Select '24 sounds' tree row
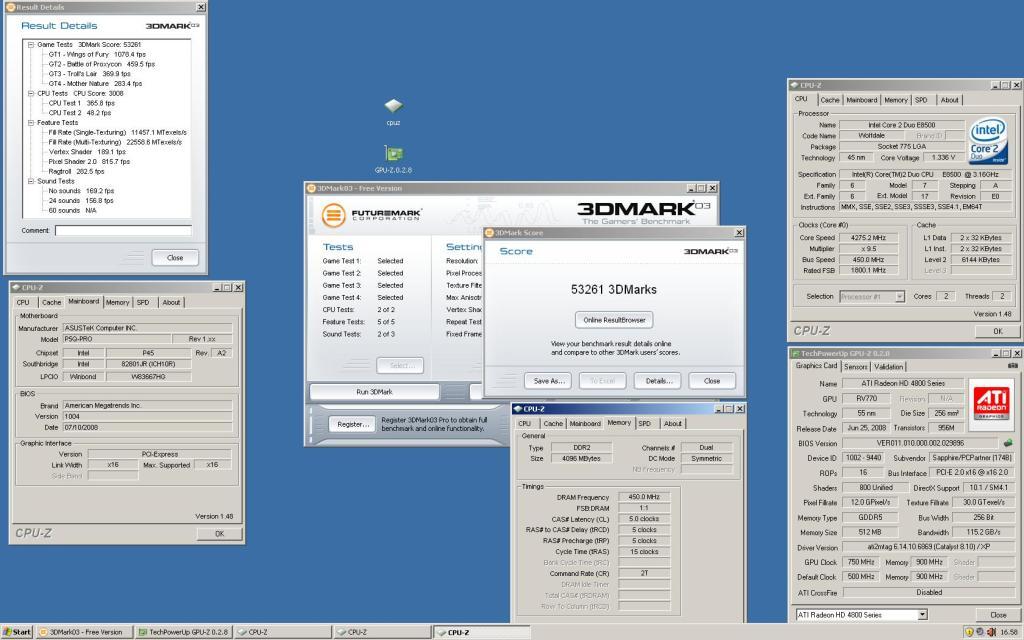The image size is (1024, 640). (x=81, y=200)
